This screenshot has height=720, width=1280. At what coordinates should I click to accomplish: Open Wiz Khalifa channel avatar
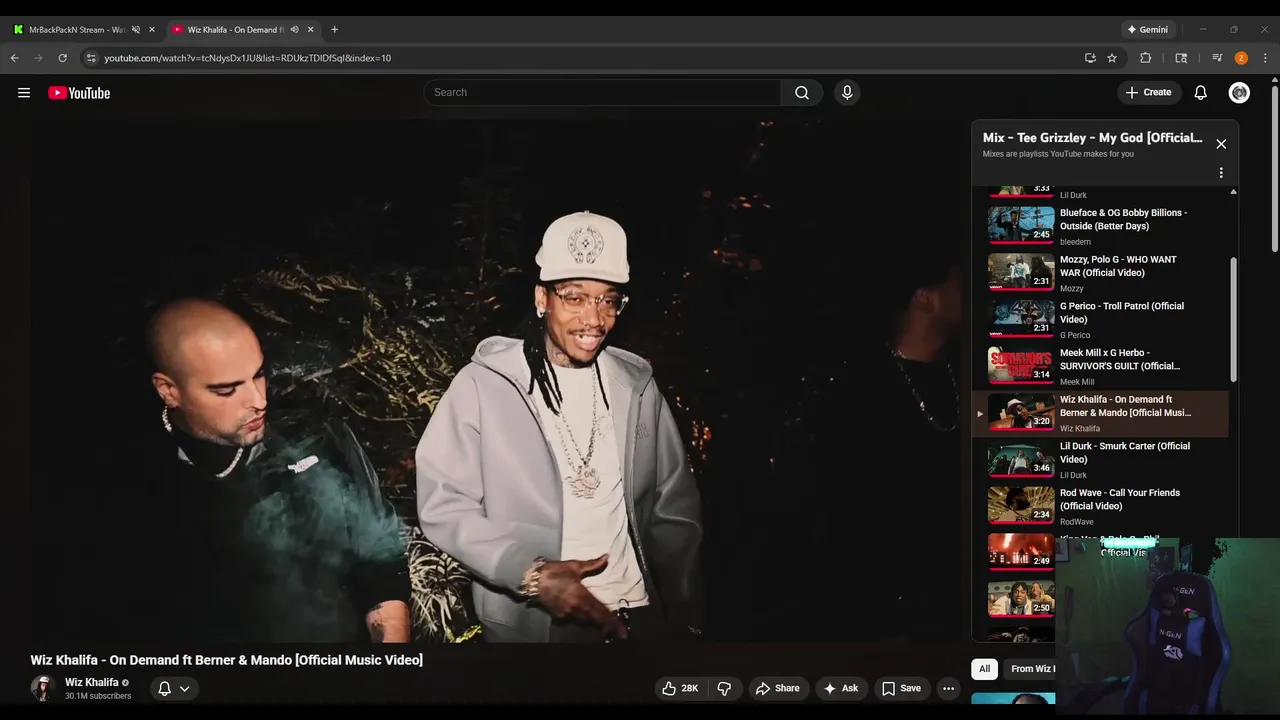[x=42, y=688]
